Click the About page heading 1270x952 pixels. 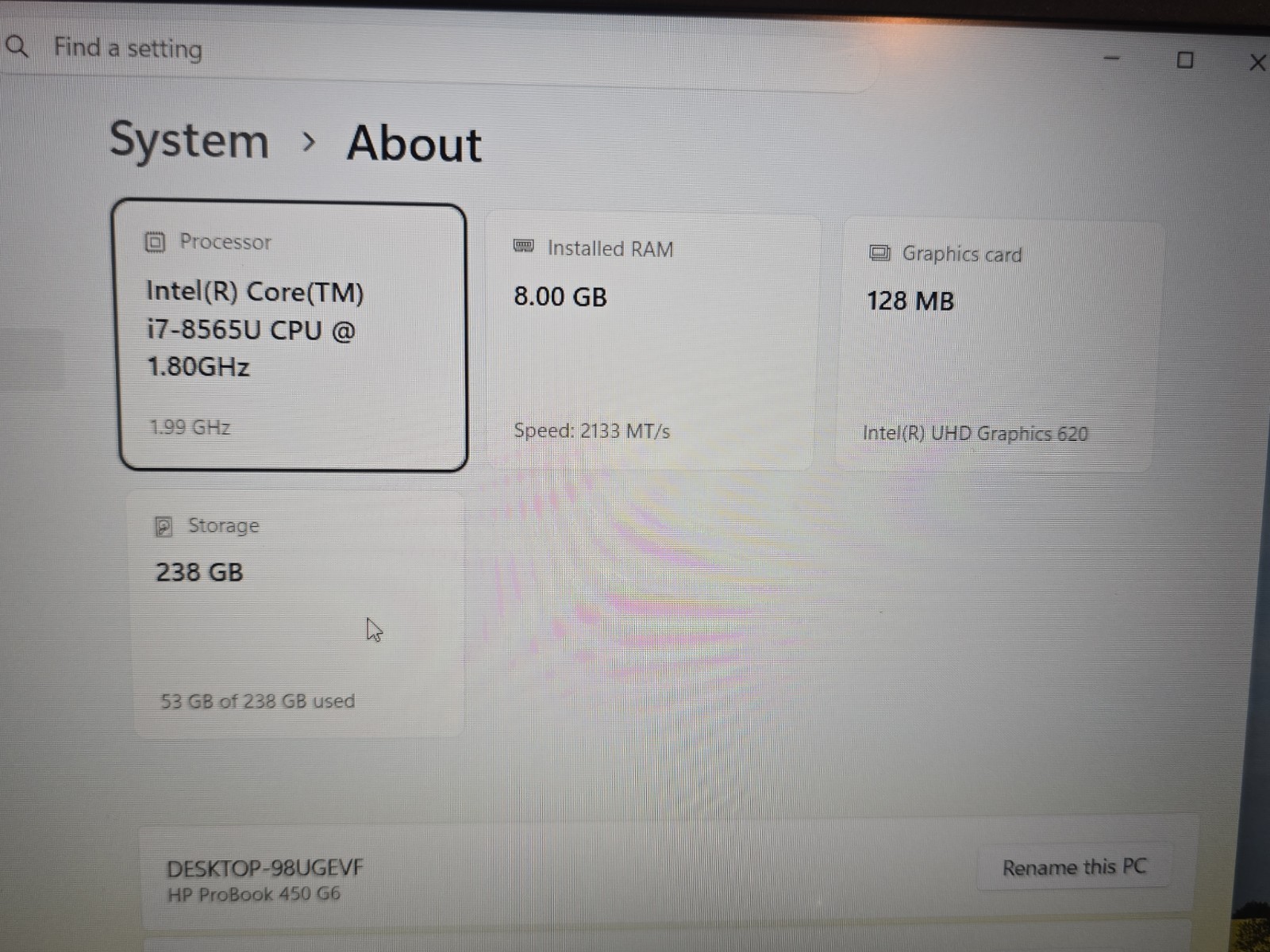pos(414,144)
